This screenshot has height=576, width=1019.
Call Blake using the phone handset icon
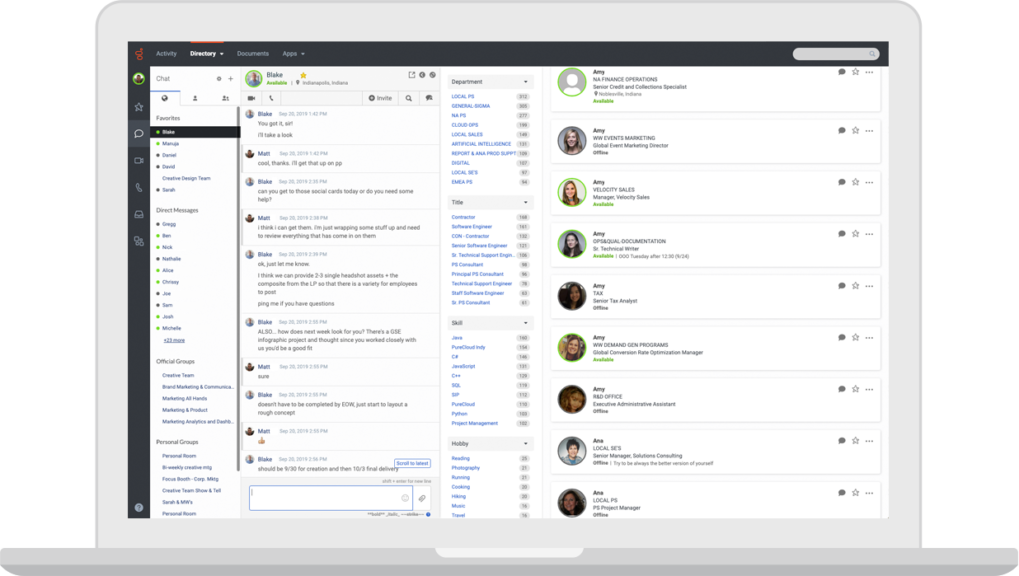click(271, 98)
